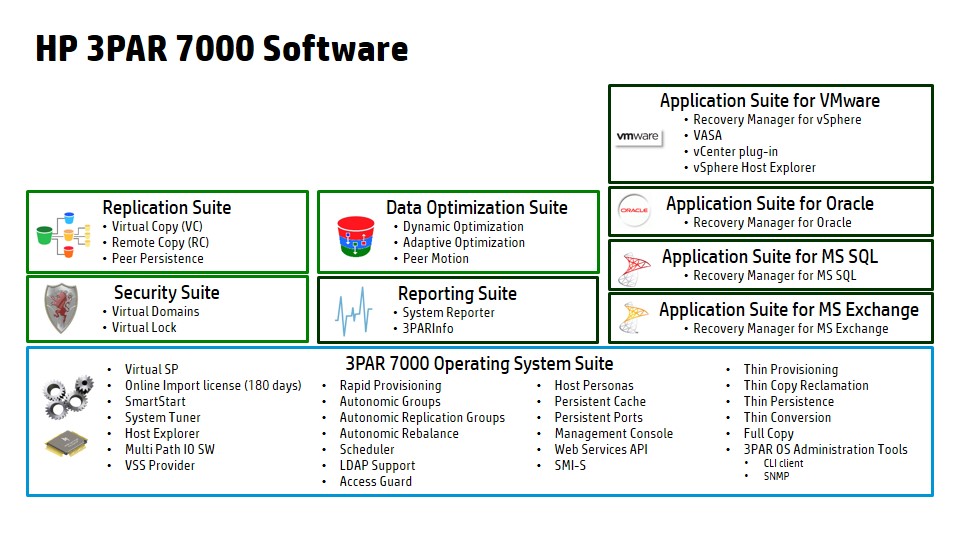This screenshot has width=960, height=540.
Task: Click the Host Personas bullet
Action: click(594, 385)
